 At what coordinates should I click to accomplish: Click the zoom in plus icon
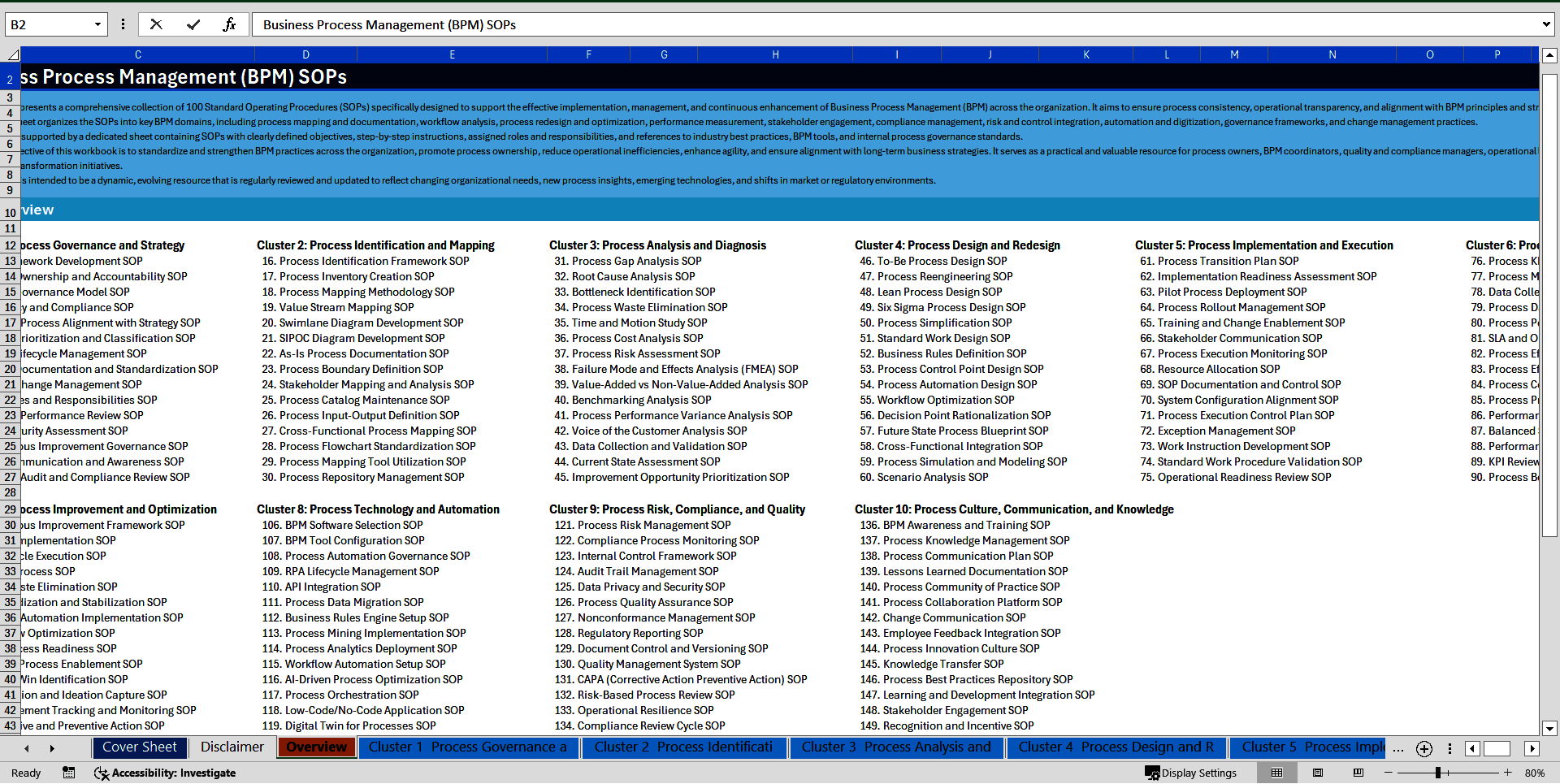pyautogui.click(x=1507, y=773)
